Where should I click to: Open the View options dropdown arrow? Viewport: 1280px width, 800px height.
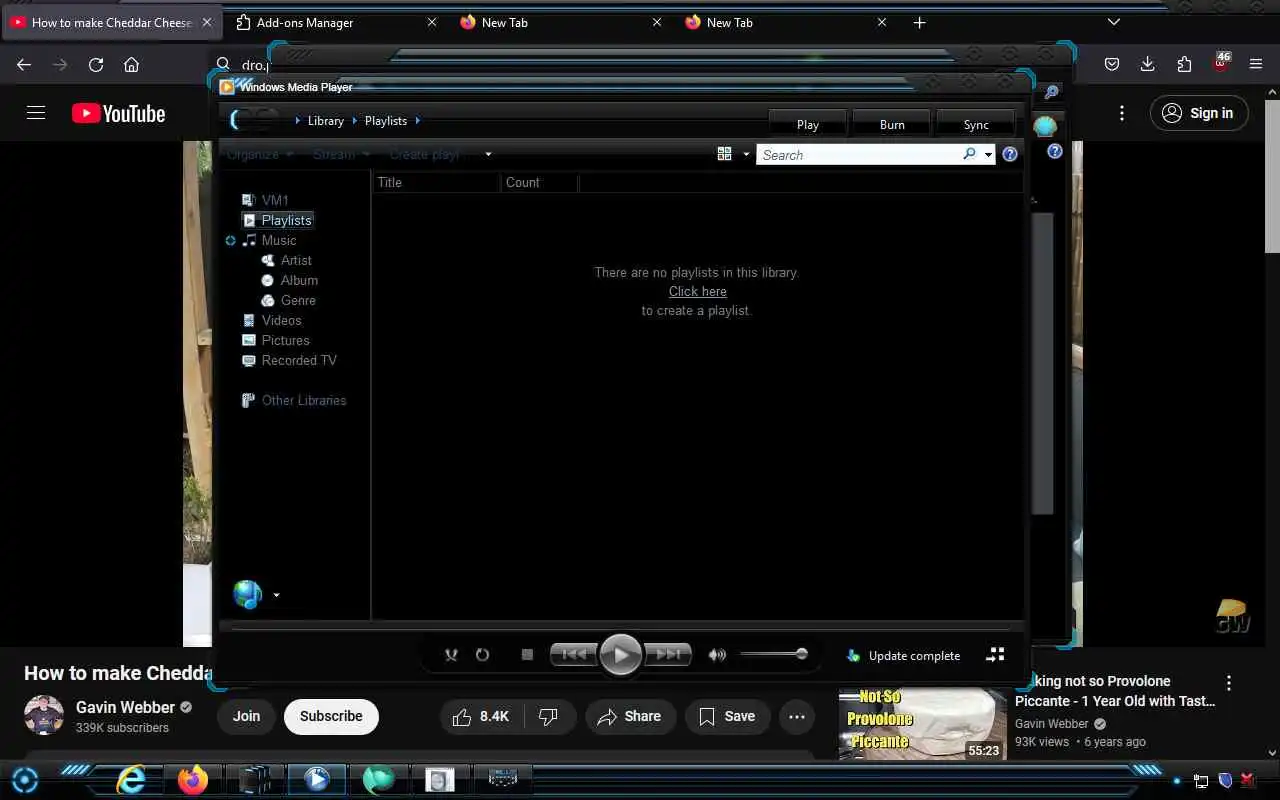tap(746, 154)
